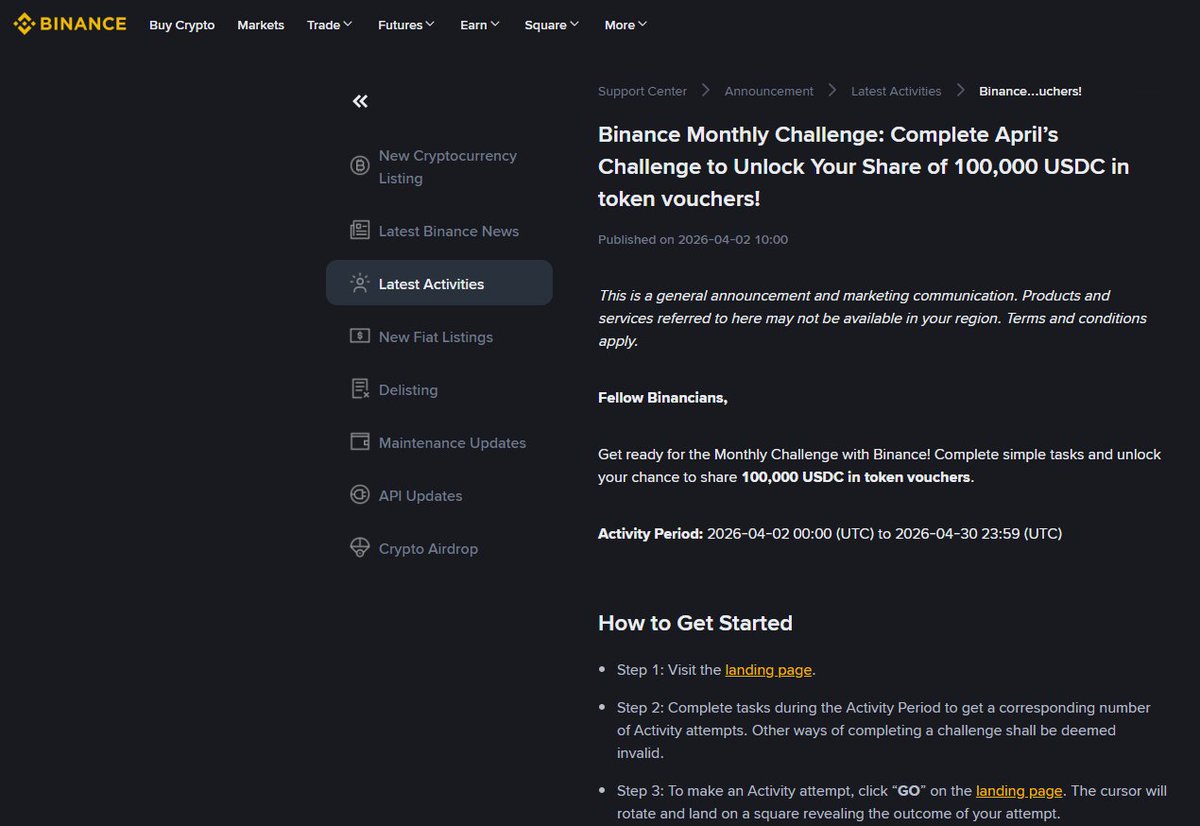
Task: Collapse the sidebar with double-chevron icon
Action: pos(360,101)
